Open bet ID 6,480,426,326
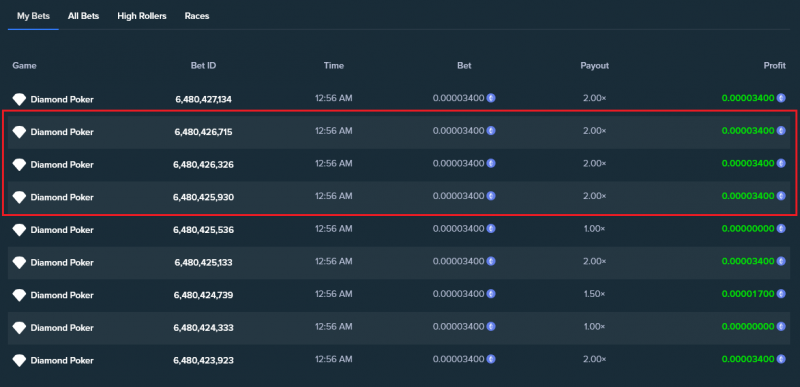Screen dimensions: 800x387 click(x=204, y=165)
